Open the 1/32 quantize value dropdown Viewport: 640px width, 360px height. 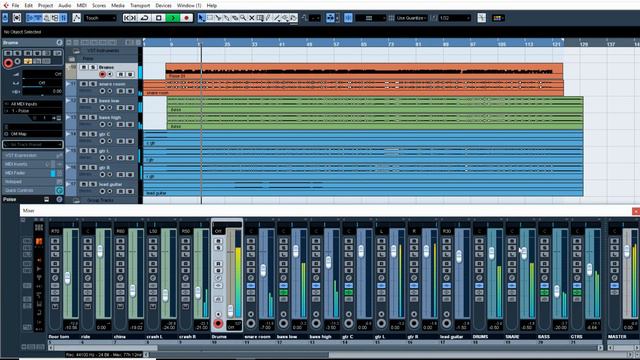455,18
